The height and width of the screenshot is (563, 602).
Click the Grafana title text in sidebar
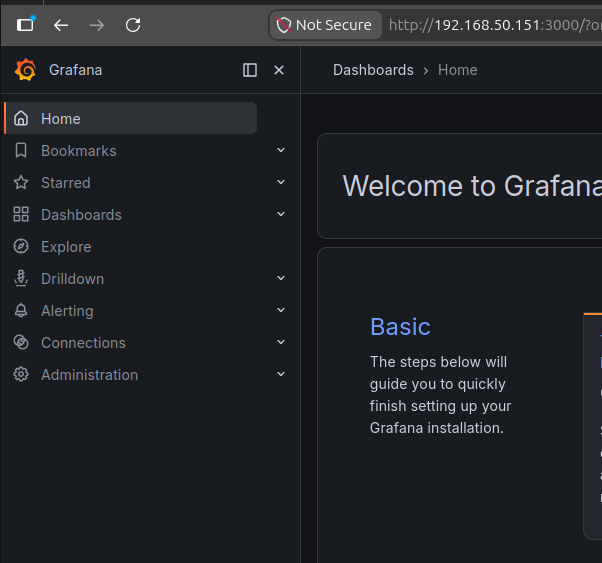point(76,70)
